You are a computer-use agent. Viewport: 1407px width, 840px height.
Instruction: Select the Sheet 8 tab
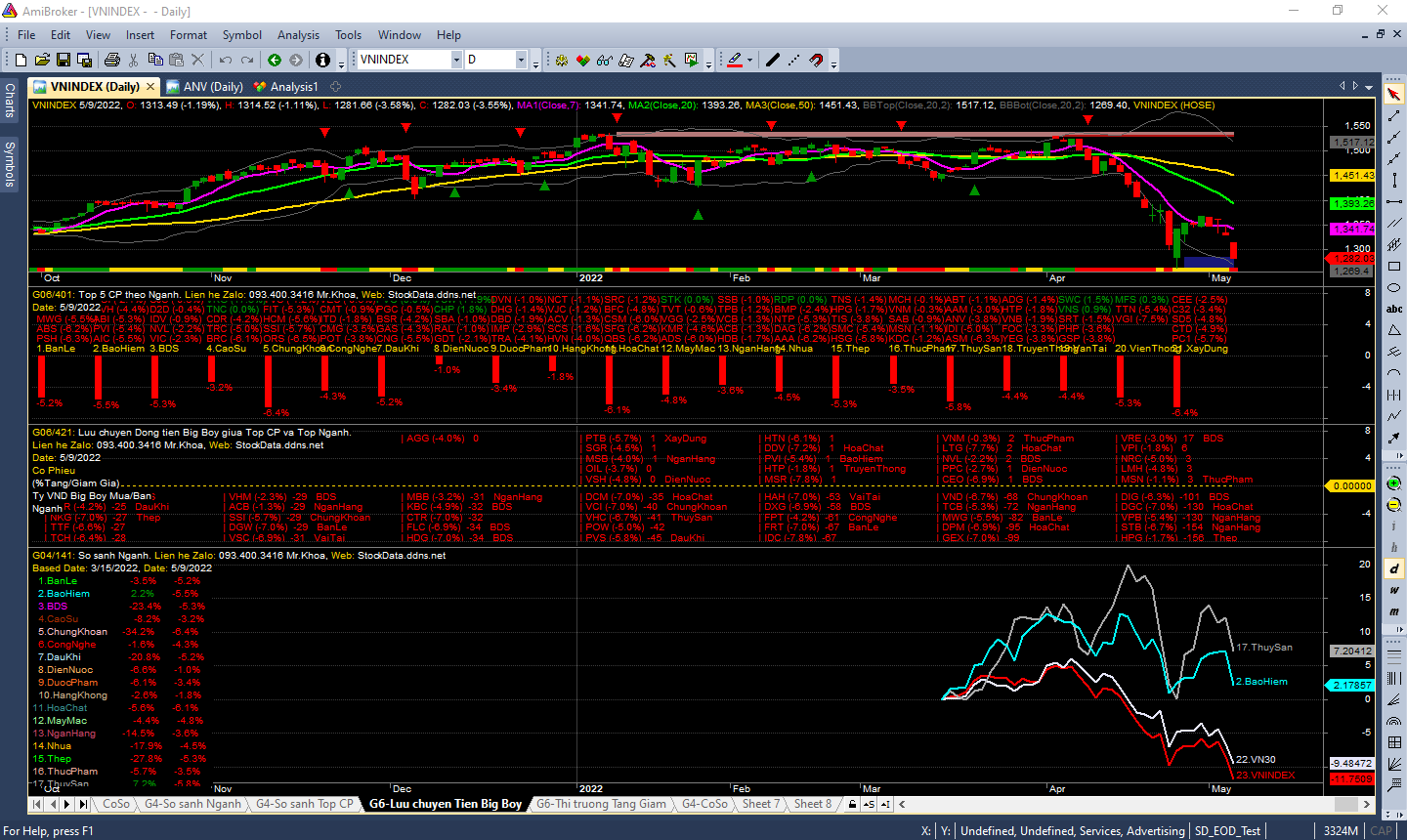(x=813, y=804)
